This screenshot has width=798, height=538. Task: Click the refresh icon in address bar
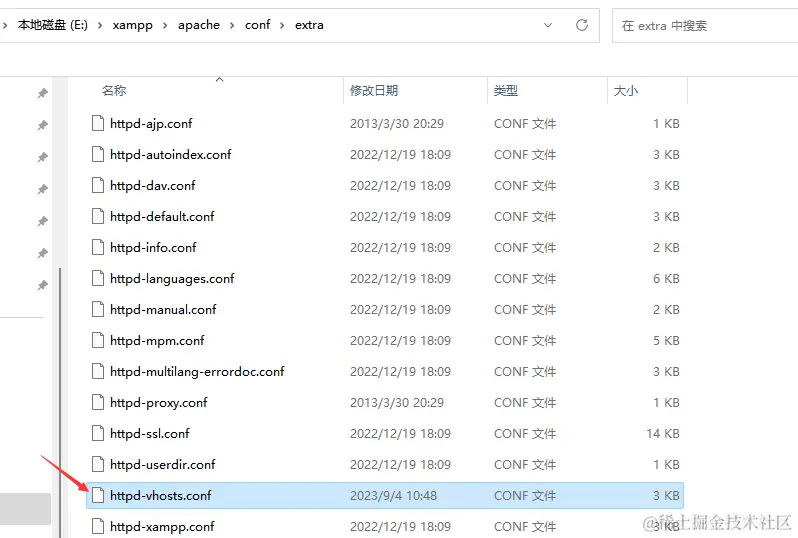[582, 25]
